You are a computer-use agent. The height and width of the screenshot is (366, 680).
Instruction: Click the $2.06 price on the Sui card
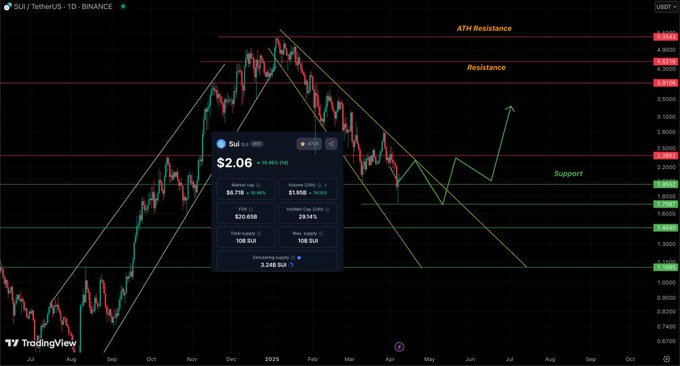234,163
